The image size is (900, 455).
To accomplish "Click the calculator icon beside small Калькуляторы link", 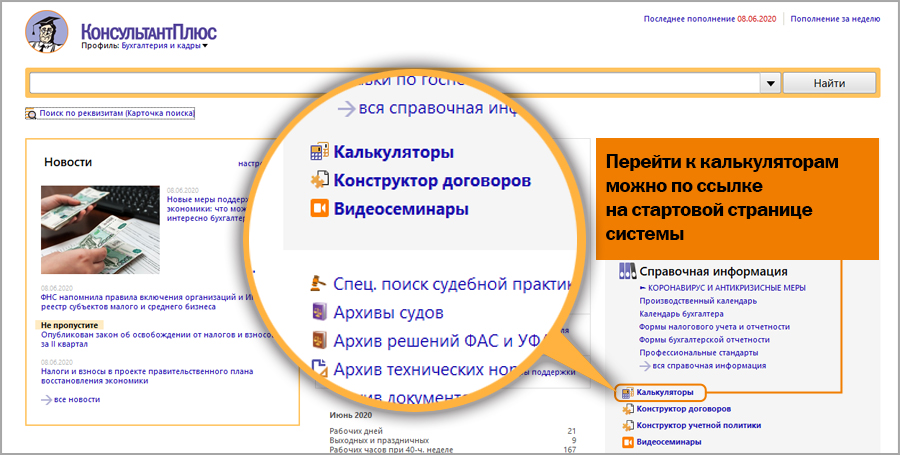I will pos(627,393).
